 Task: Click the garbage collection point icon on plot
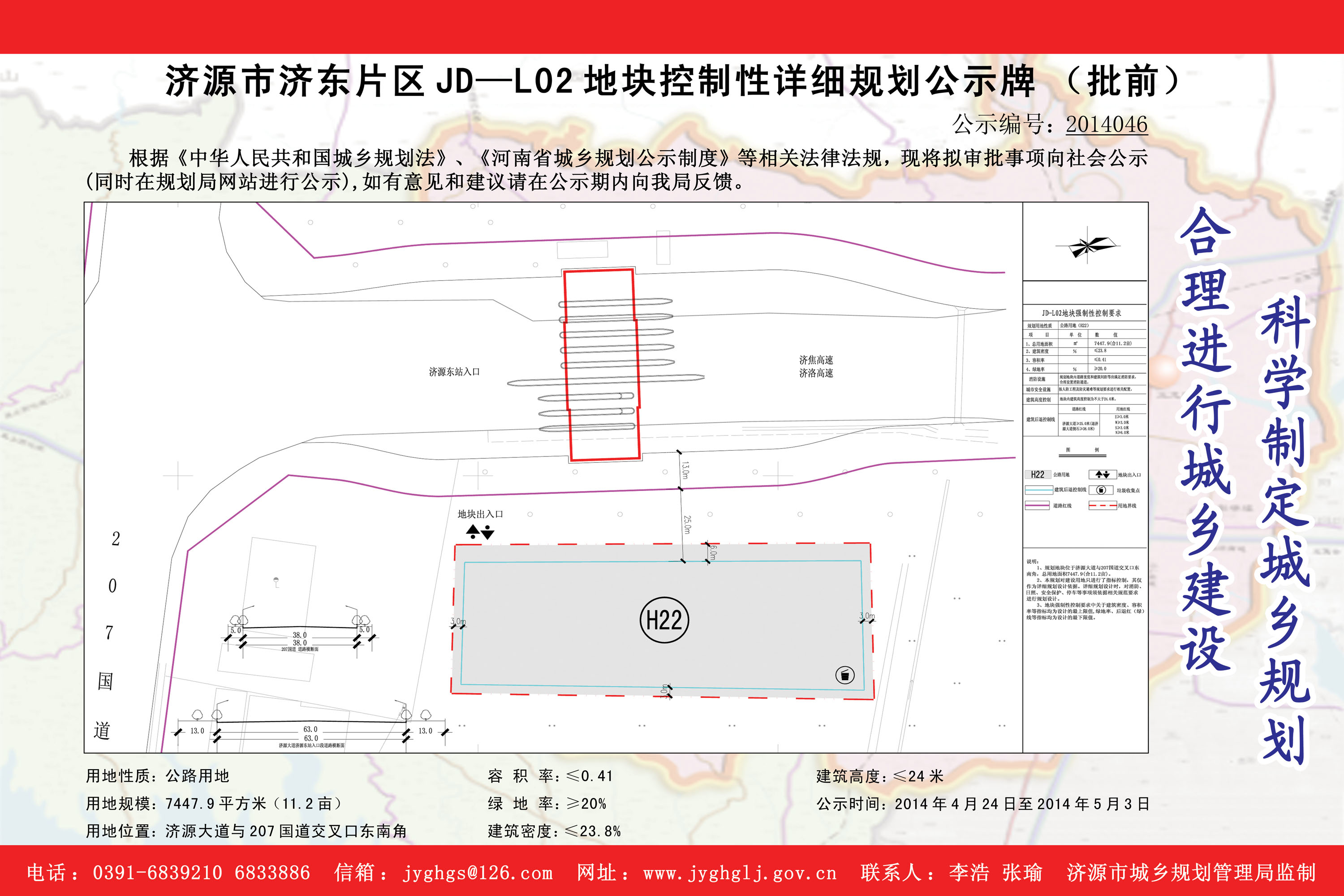(844, 675)
